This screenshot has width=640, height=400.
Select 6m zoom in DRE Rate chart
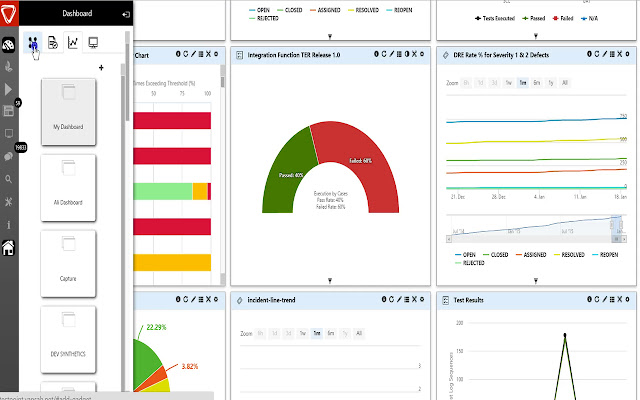537,83
